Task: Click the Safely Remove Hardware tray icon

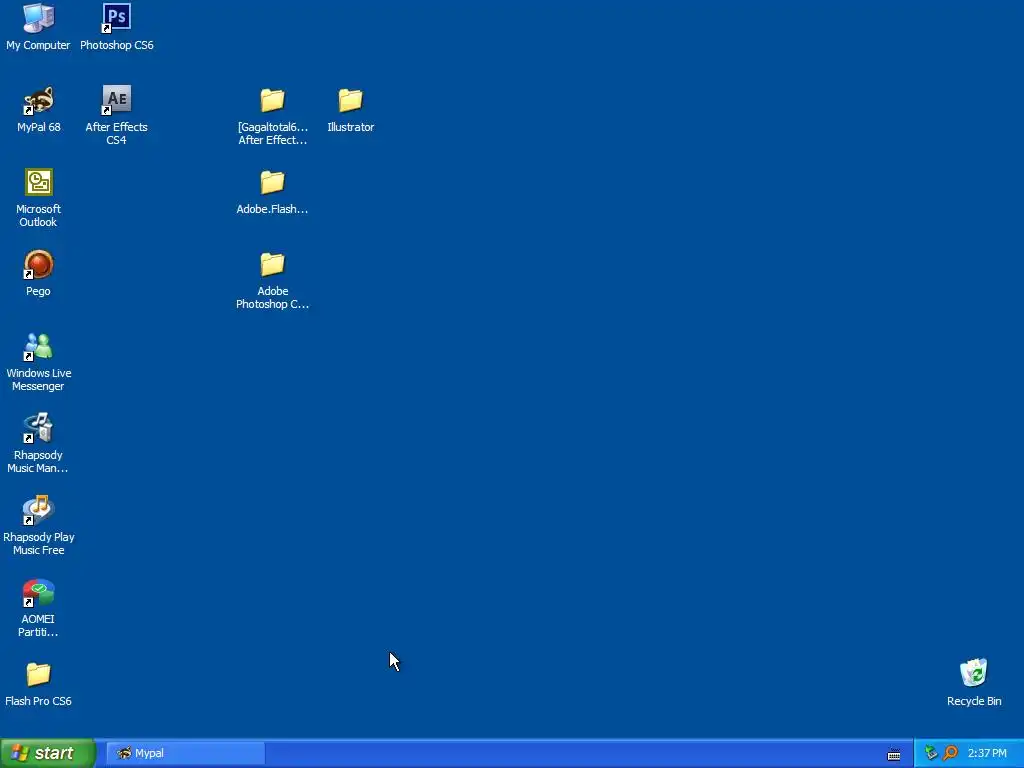Action: [x=931, y=753]
